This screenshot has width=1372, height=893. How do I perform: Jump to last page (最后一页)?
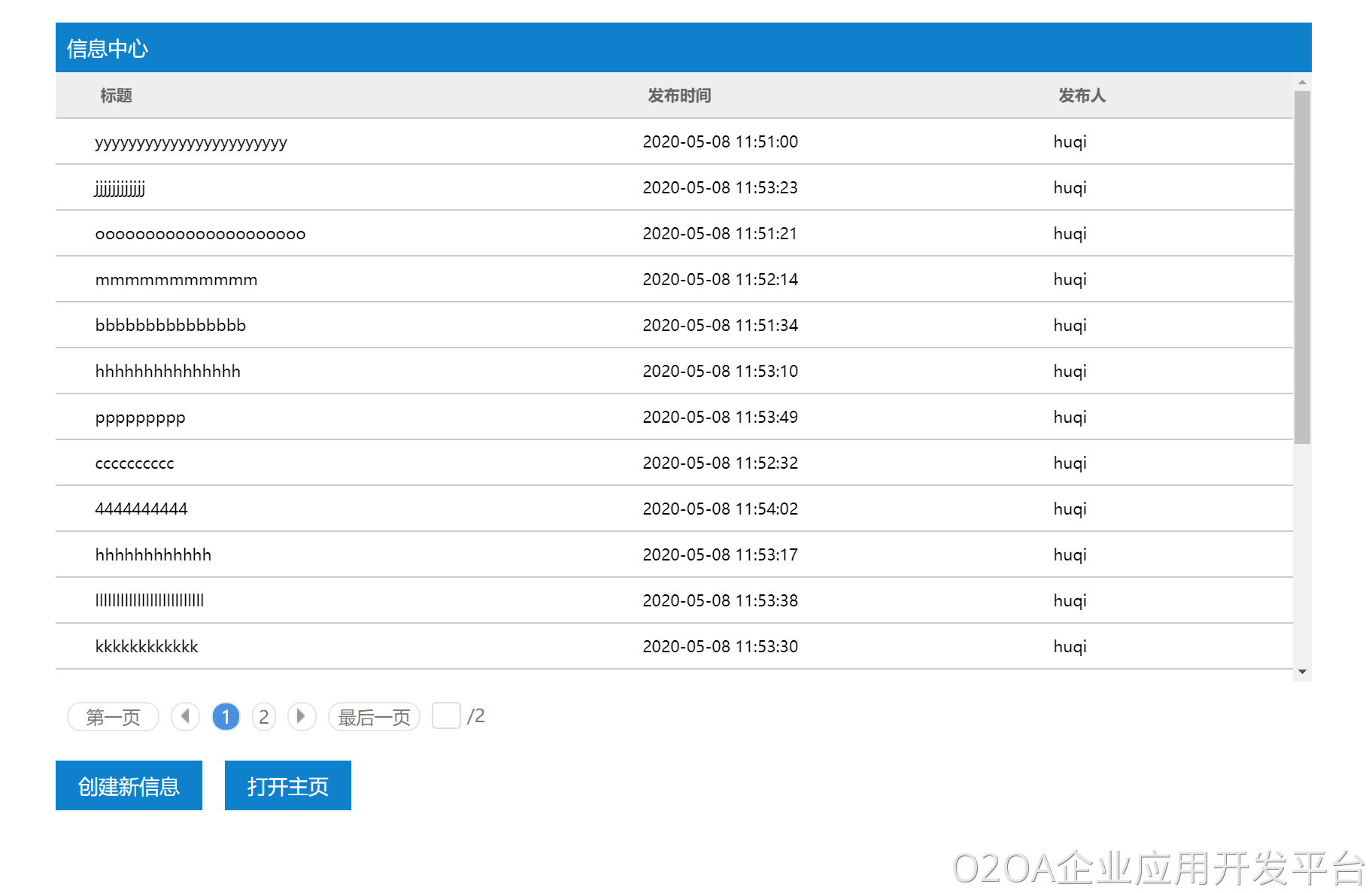click(x=374, y=717)
